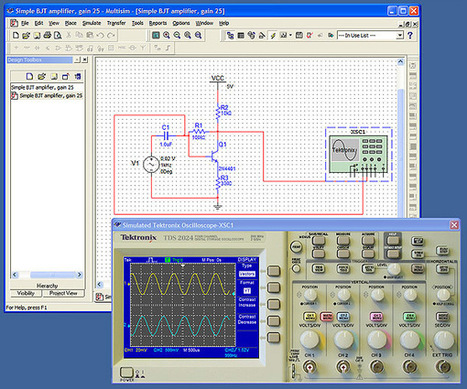
Task: Click the Print Preview icon in main toolbar
Action: [58, 35]
